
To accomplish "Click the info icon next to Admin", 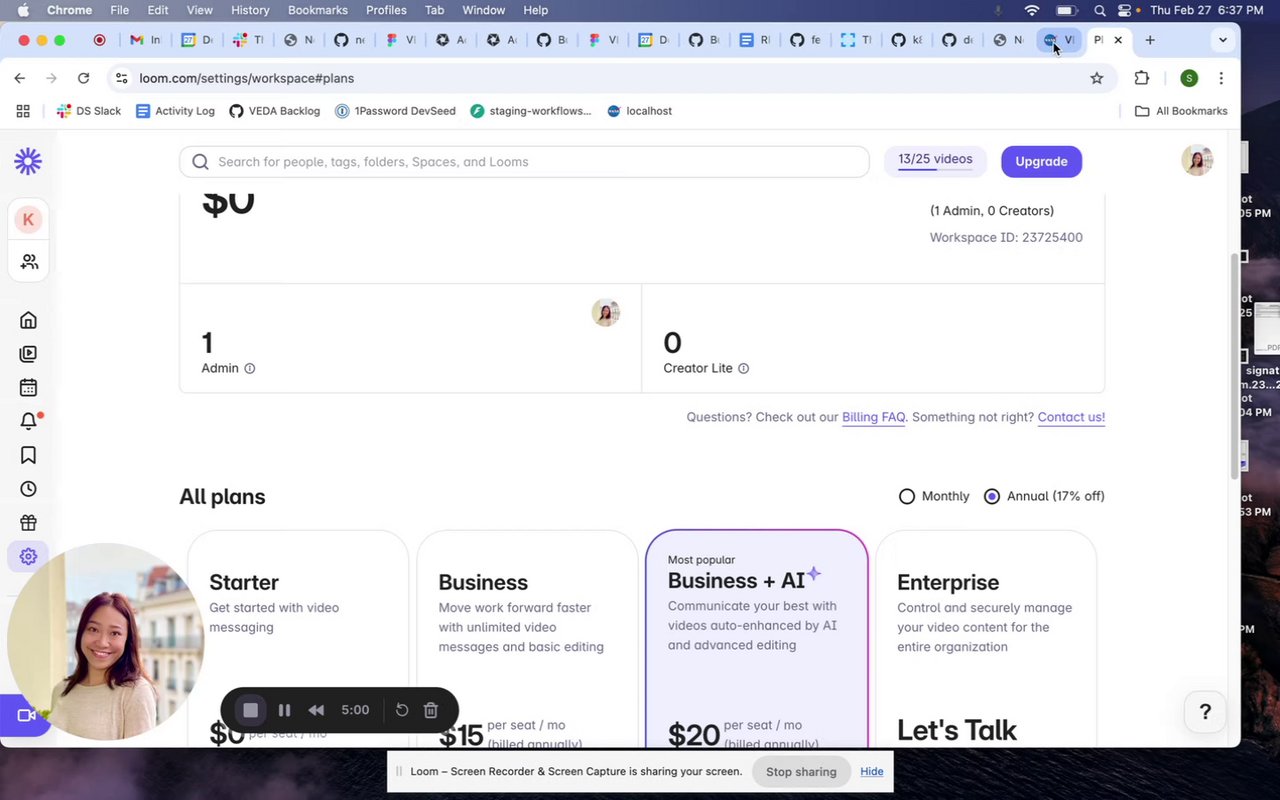I will click(250, 368).
